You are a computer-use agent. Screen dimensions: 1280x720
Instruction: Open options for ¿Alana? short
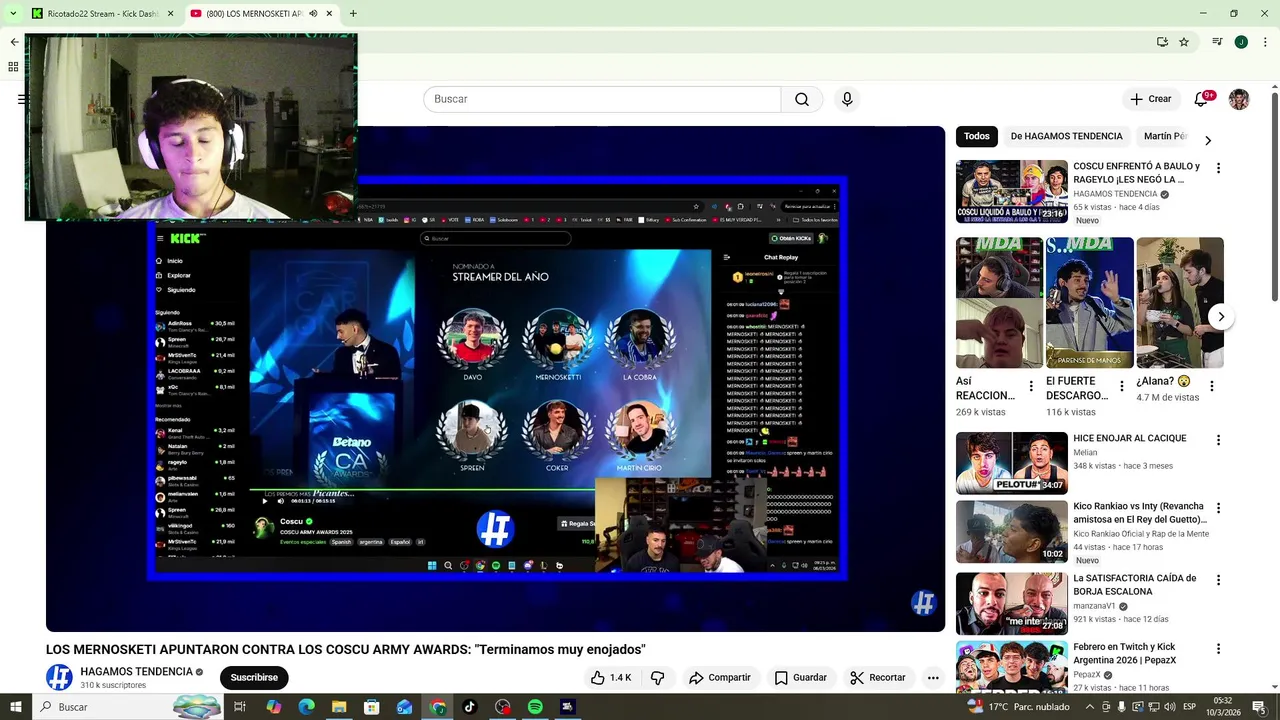click(1212, 386)
